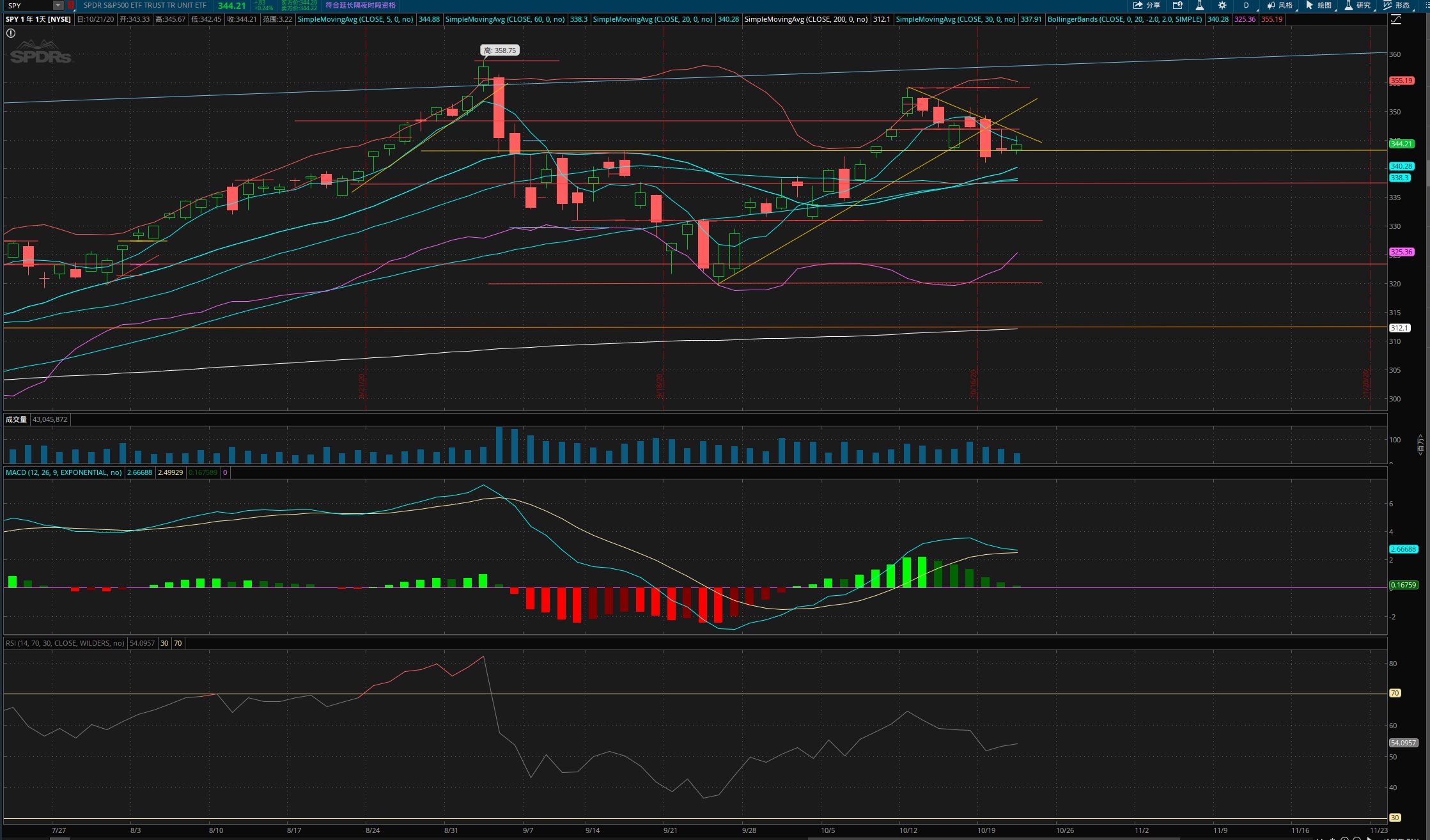Screen dimensions: 1430x840
Task: Click the 0.16759 histogram axis label
Action: [1404, 585]
